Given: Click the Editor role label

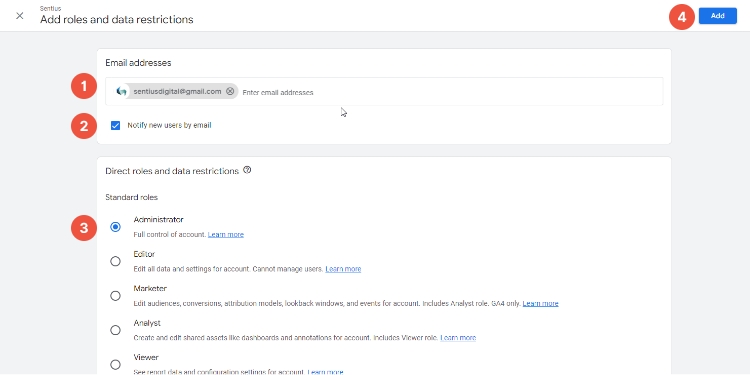Looking at the screenshot, I should (144, 254).
